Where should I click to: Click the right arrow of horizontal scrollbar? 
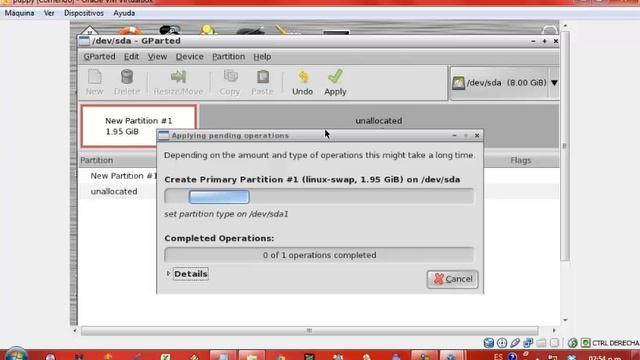pos(554,331)
